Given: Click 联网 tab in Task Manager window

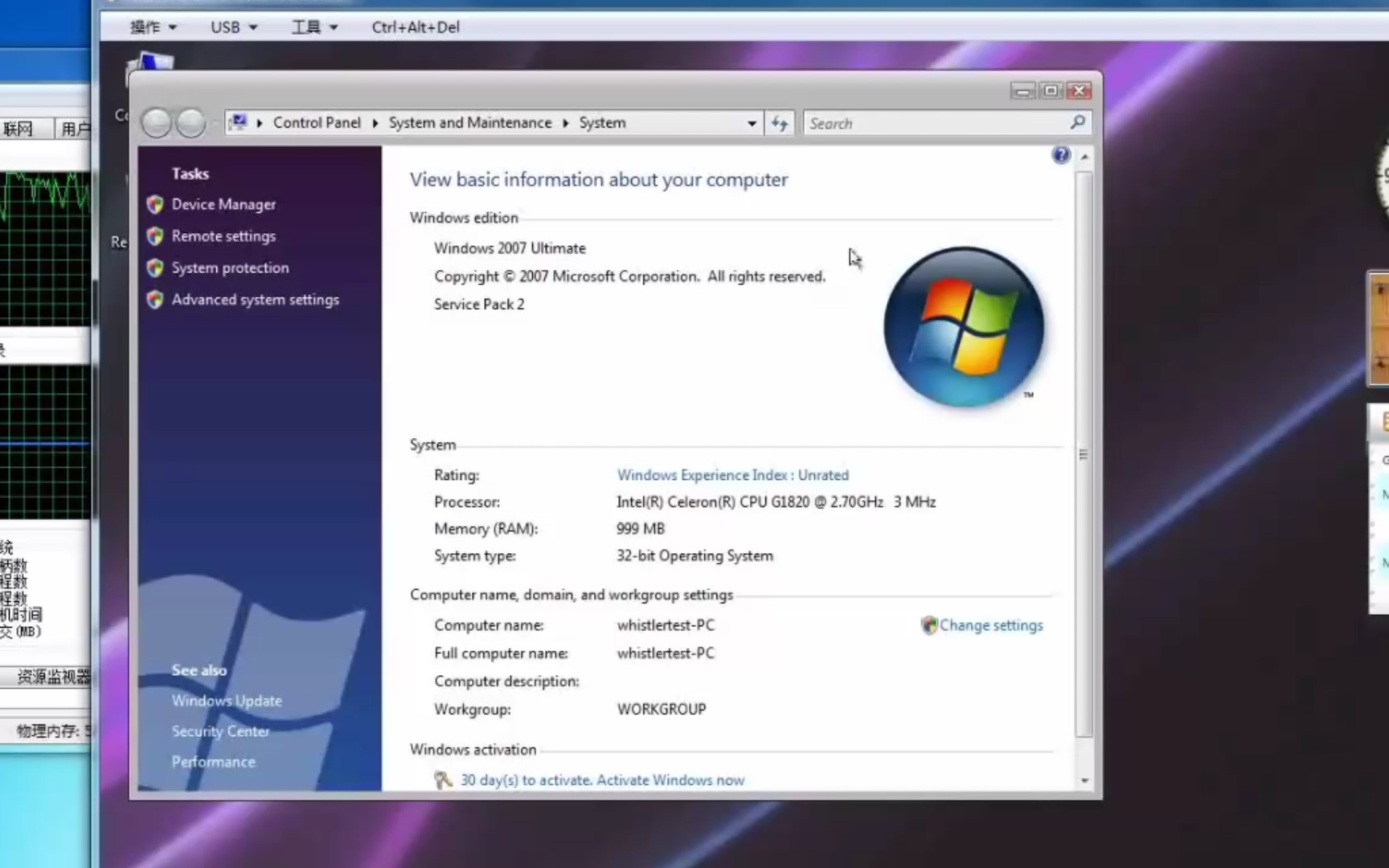Looking at the screenshot, I should coord(18,129).
